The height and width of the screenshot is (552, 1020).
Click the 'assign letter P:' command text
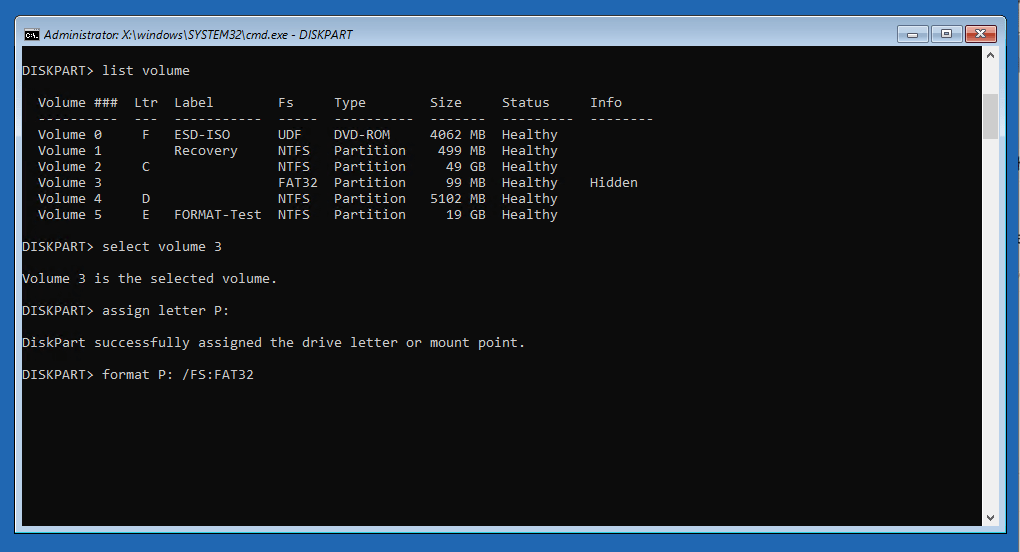coord(166,311)
